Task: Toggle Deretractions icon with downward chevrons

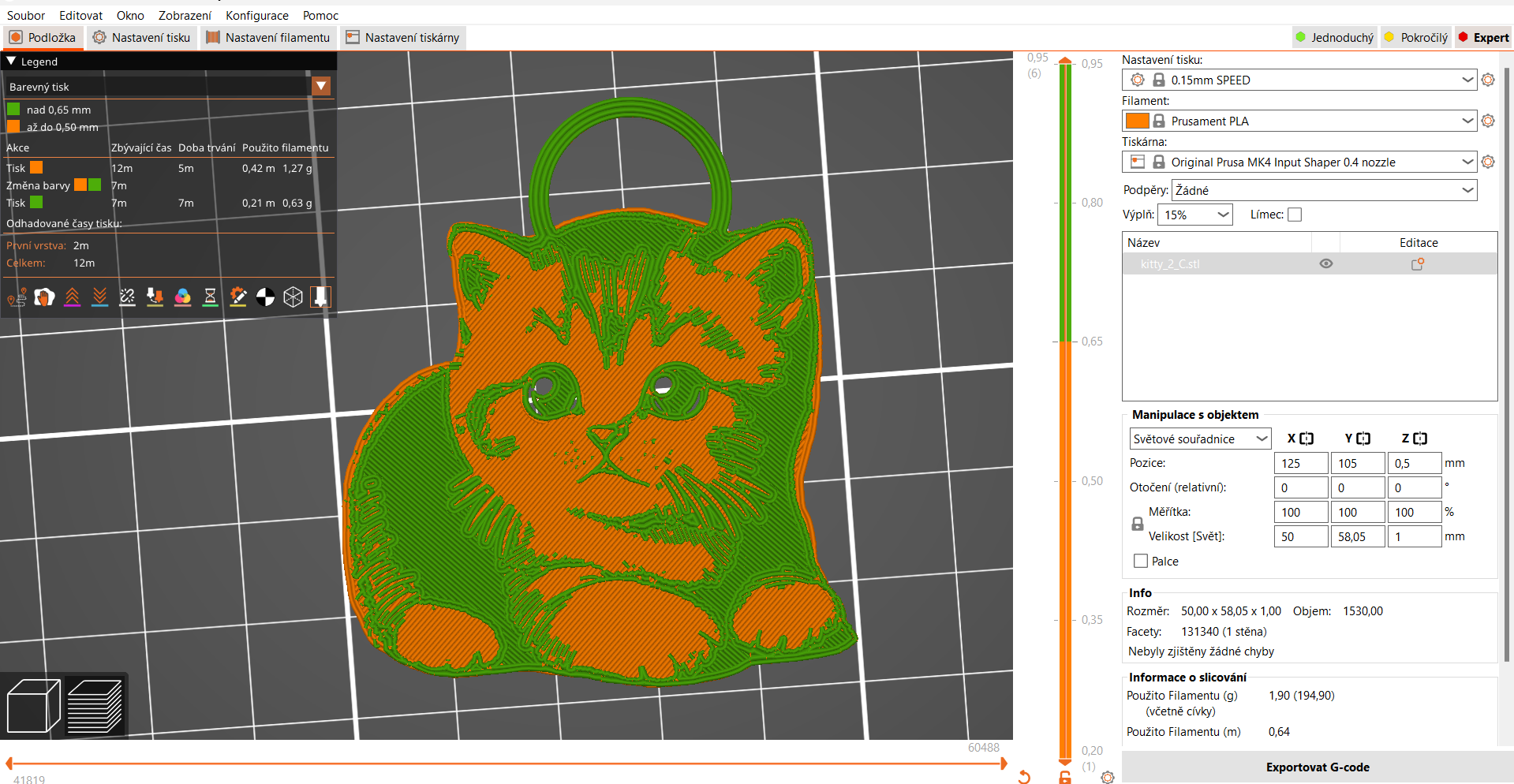Action: [99, 297]
